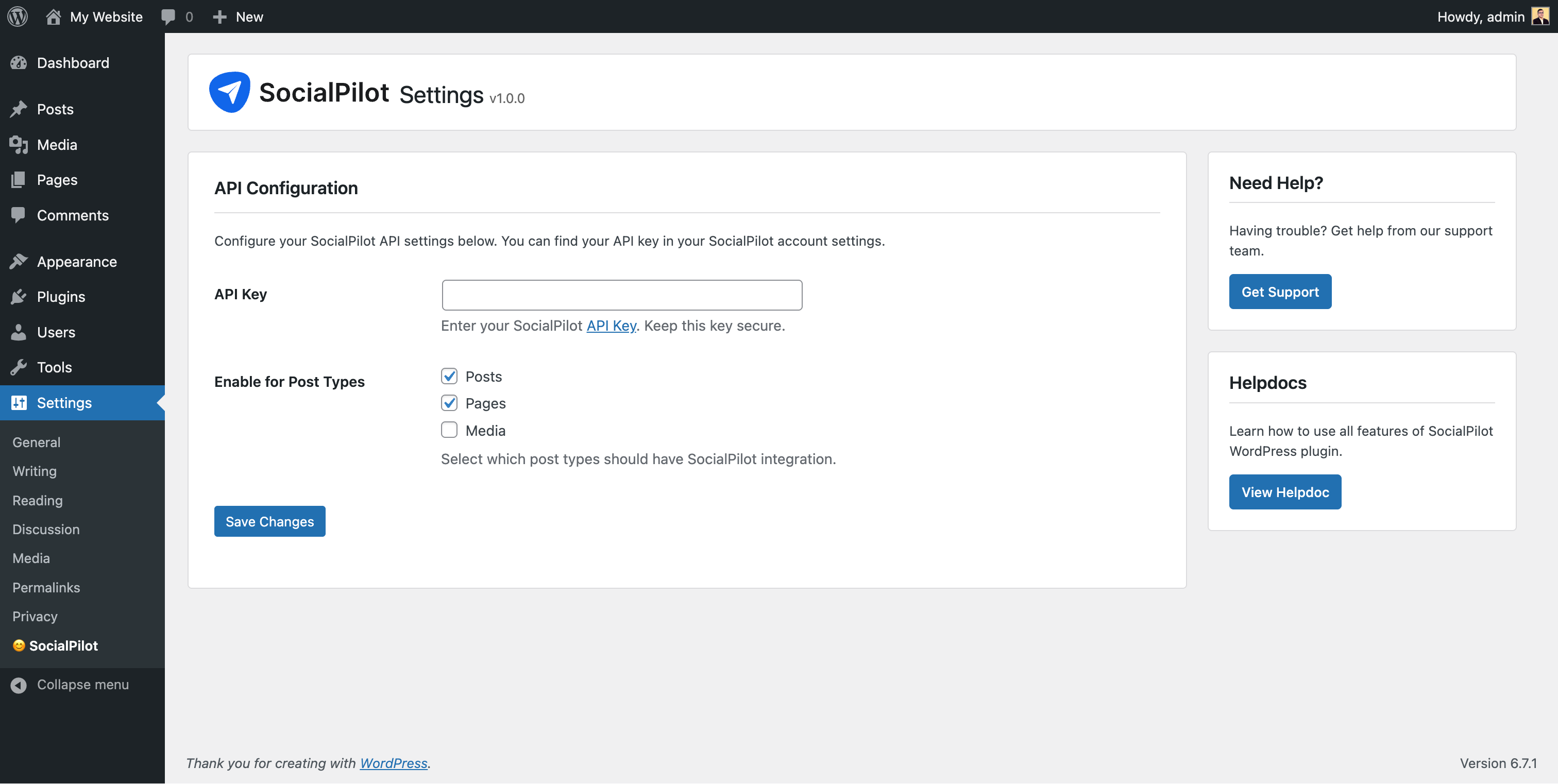Click the Media library icon in sidebar
Screen dimensions: 1558x784
pos(19,144)
